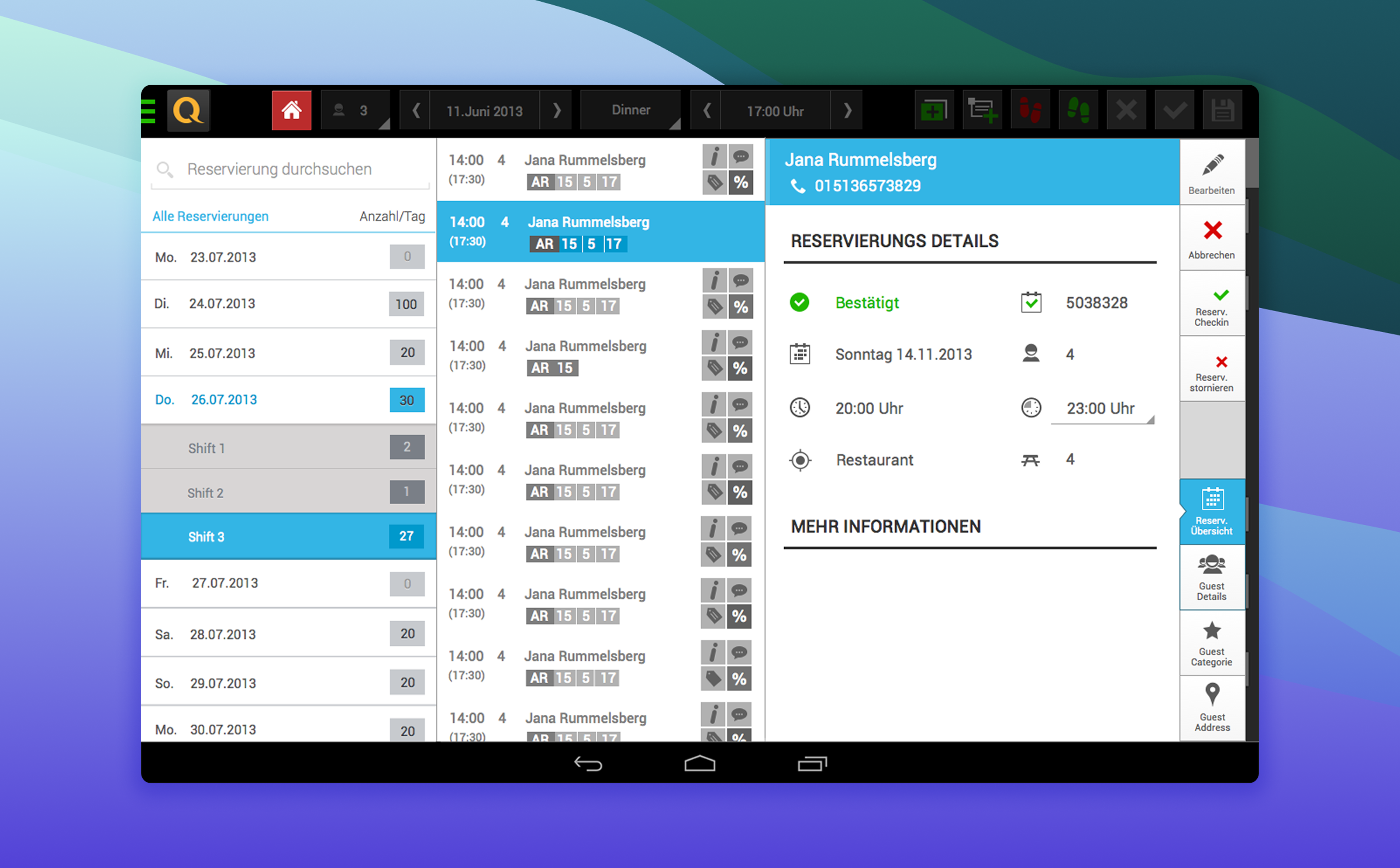
Task: Switch to Guest Details tab
Action: (1212, 578)
